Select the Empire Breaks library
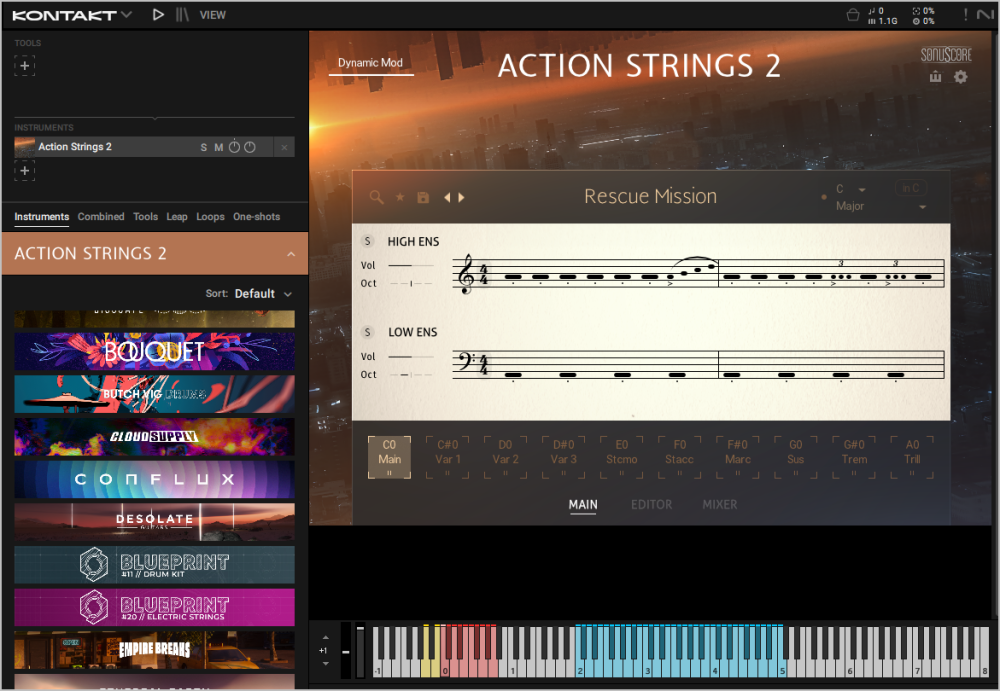 (154, 650)
